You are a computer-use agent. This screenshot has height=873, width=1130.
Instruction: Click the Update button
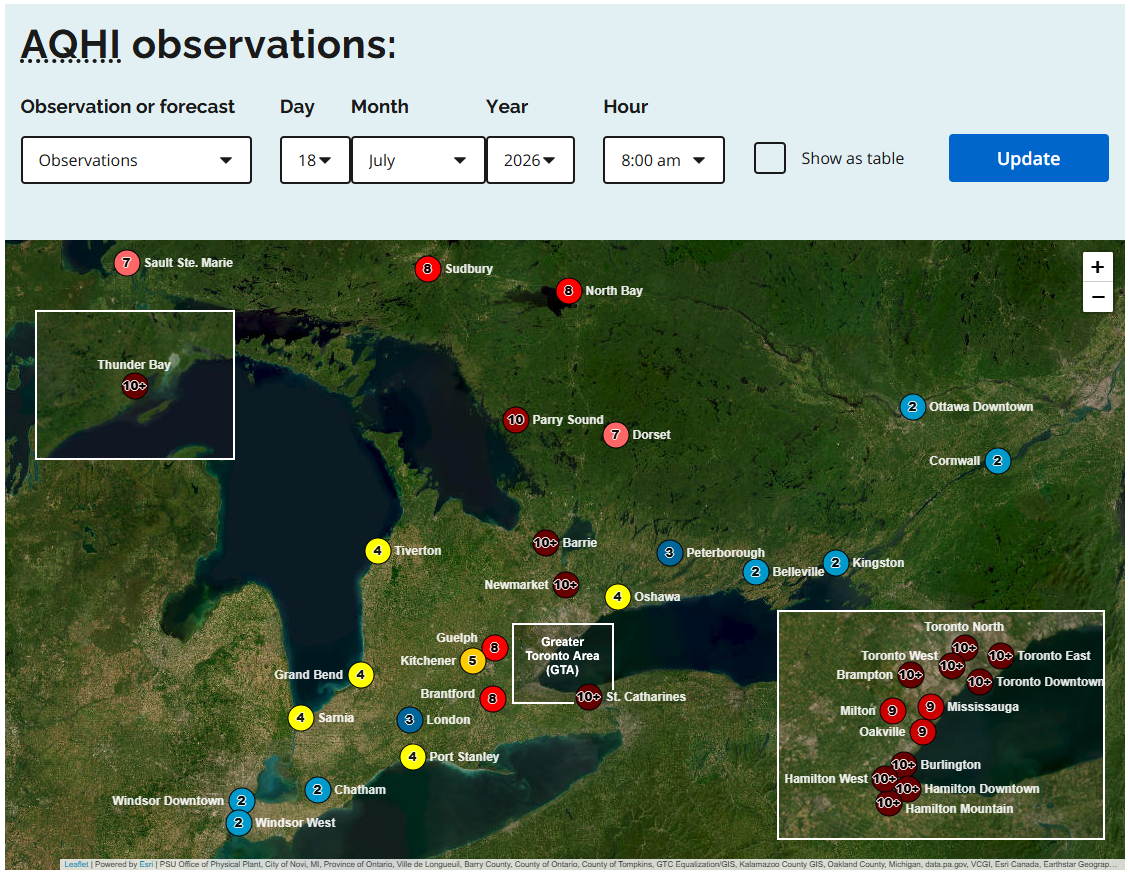tap(1028, 158)
